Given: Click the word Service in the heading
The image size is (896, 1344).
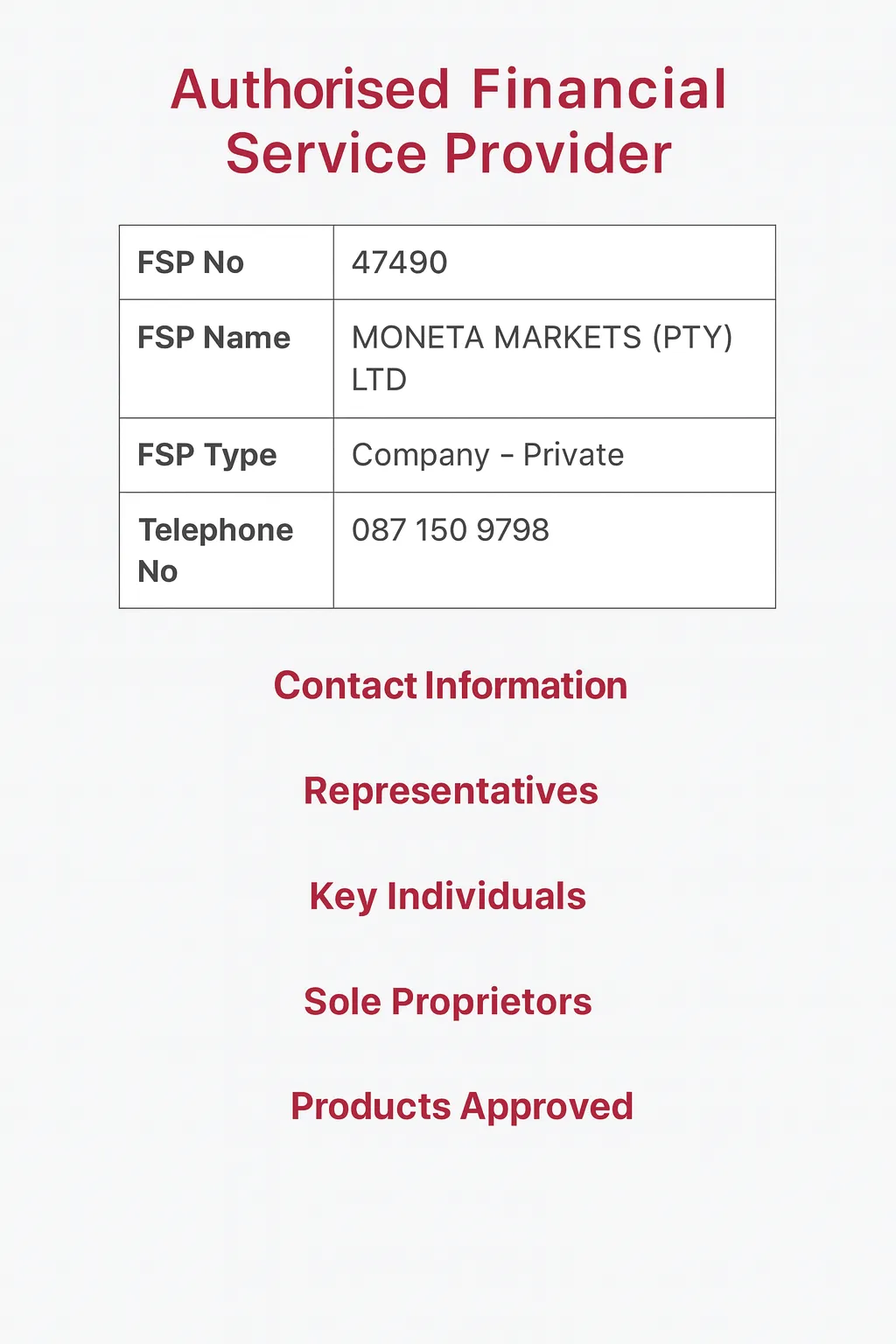Looking at the screenshot, I should point(325,154).
